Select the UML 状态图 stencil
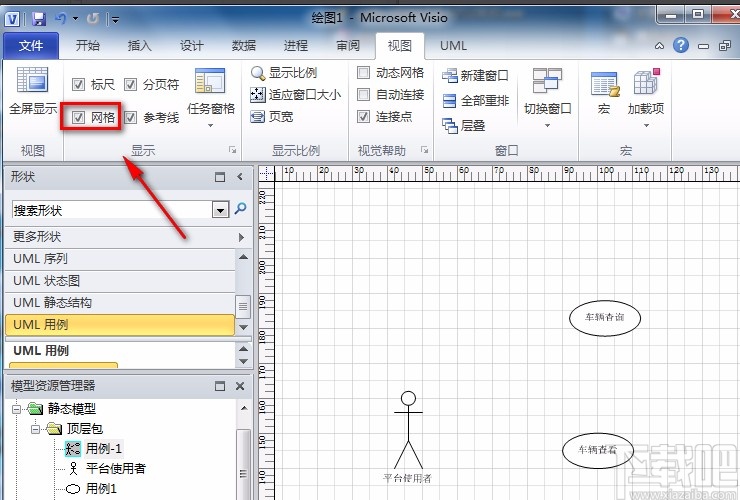This screenshot has width=740, height=500. tap(120, 281)
